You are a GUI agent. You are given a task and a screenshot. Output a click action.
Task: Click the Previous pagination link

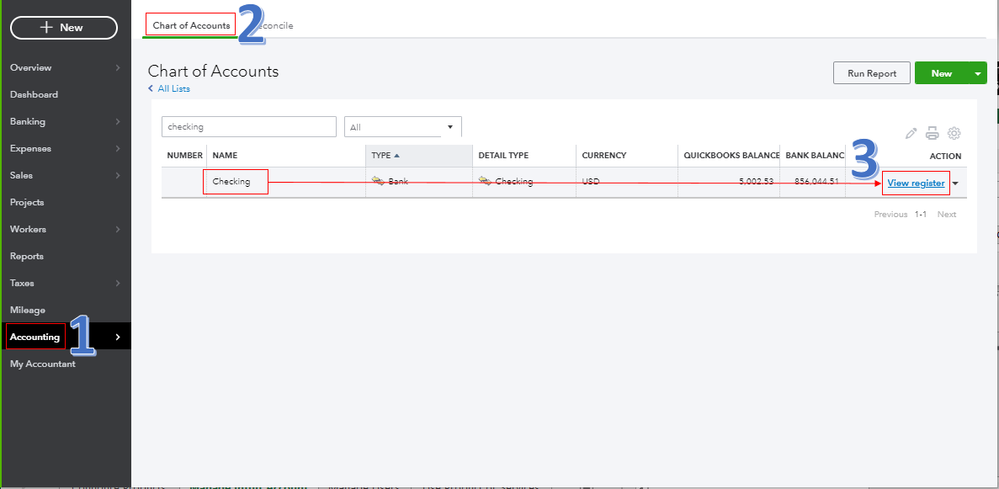click(891, 214)
